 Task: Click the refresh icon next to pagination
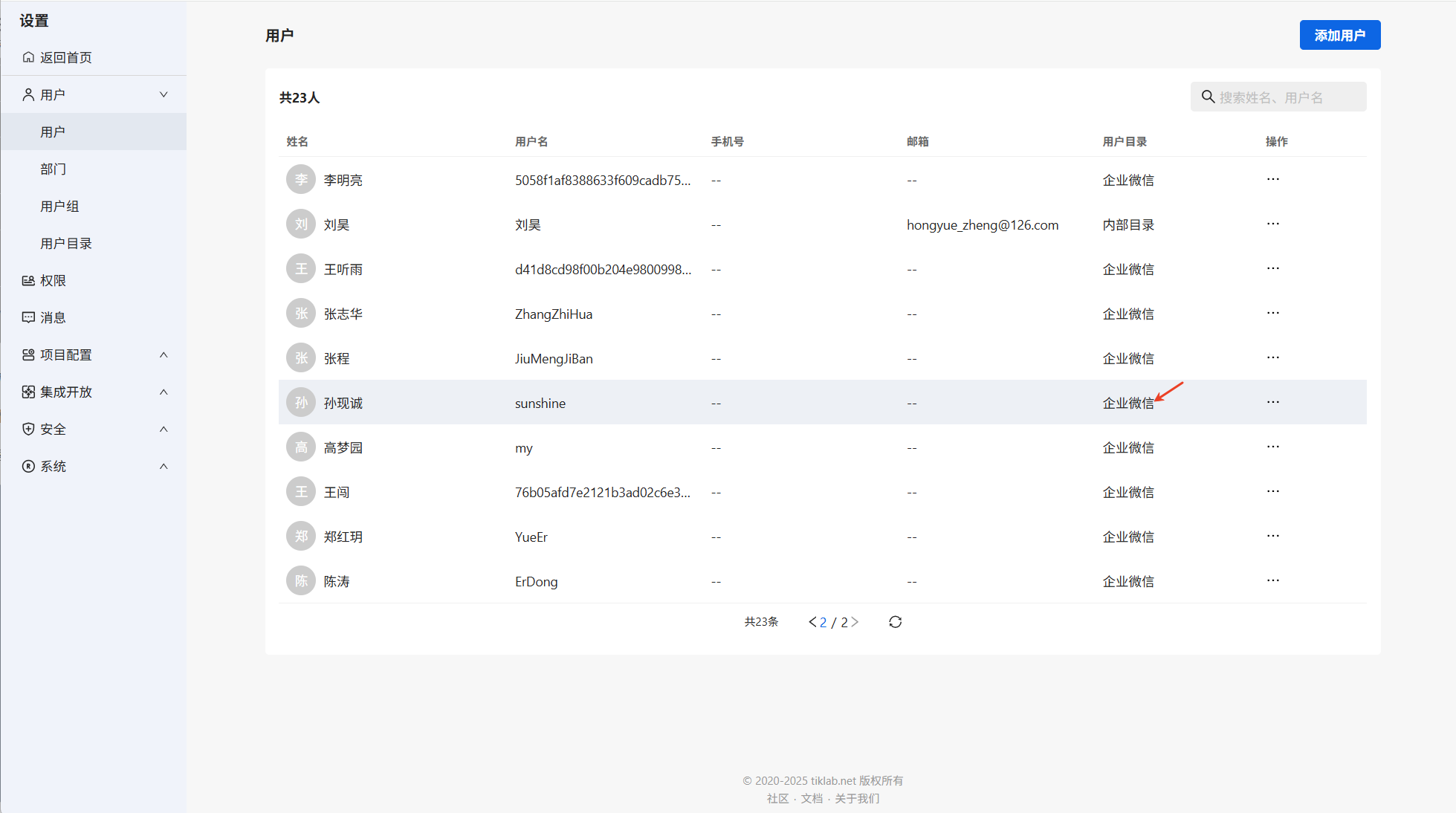click(895, 622)
